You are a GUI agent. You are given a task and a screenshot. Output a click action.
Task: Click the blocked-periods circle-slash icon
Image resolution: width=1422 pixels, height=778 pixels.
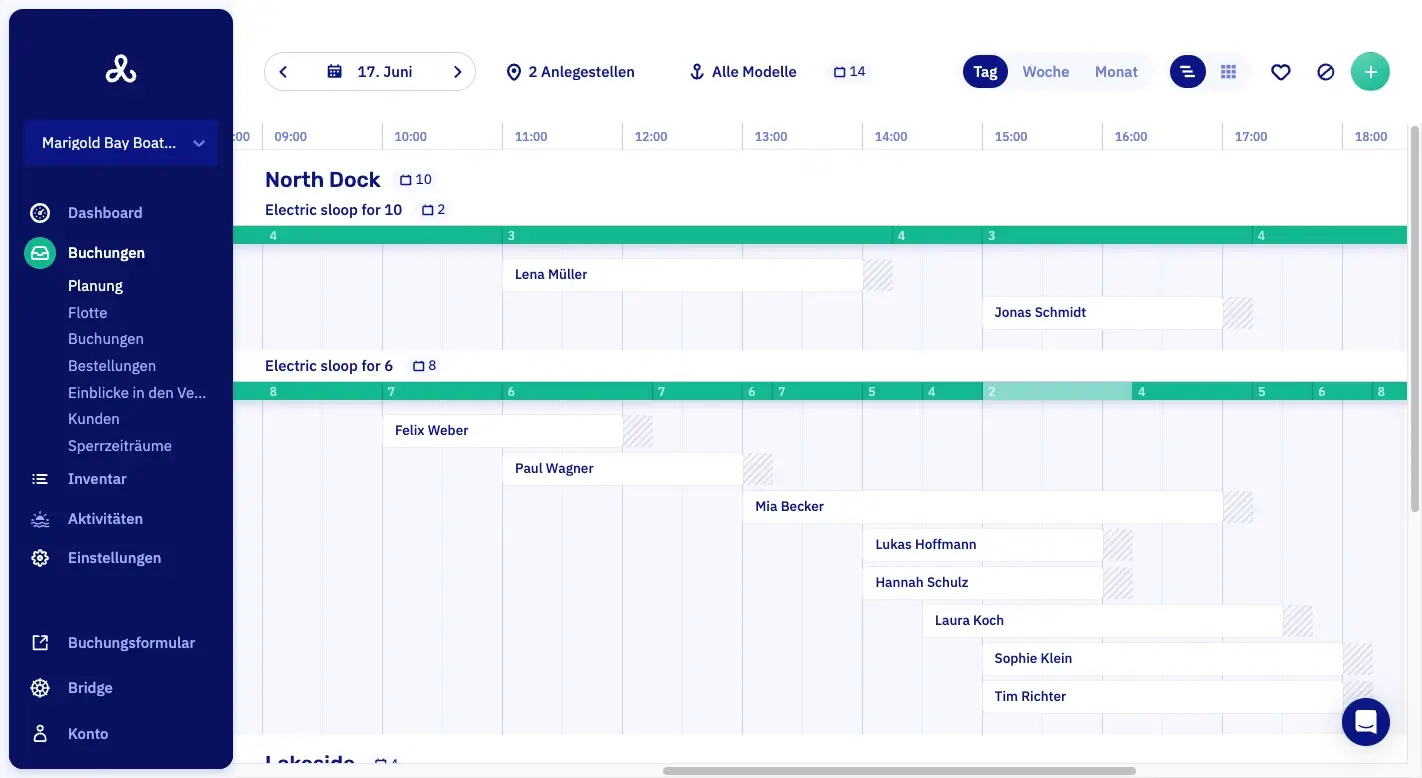click(x=1326, y=72)
